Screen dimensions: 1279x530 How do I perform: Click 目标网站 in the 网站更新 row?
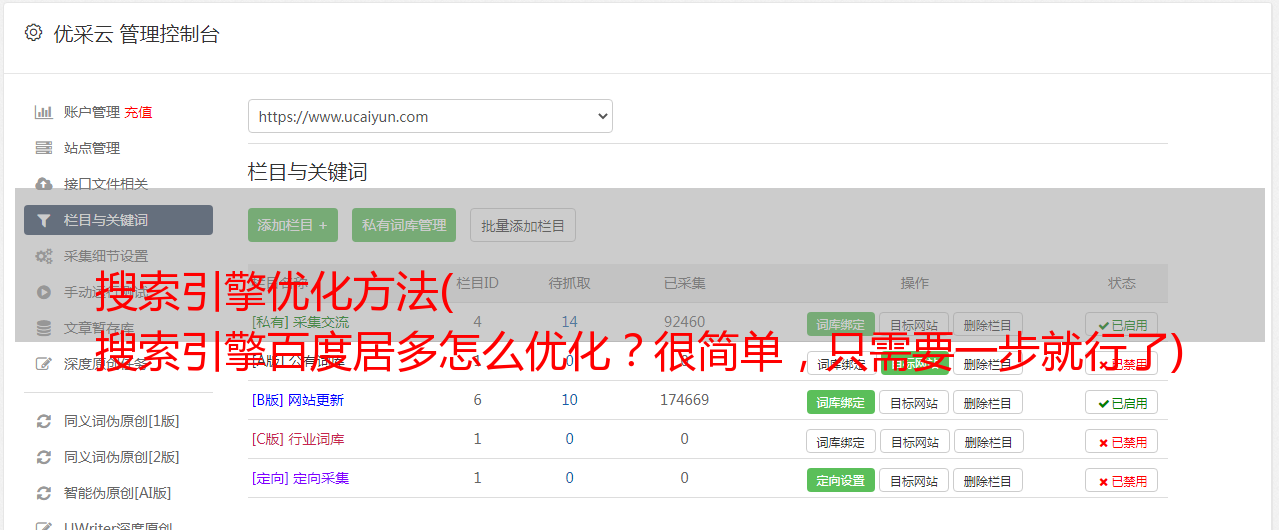[914, 402]
